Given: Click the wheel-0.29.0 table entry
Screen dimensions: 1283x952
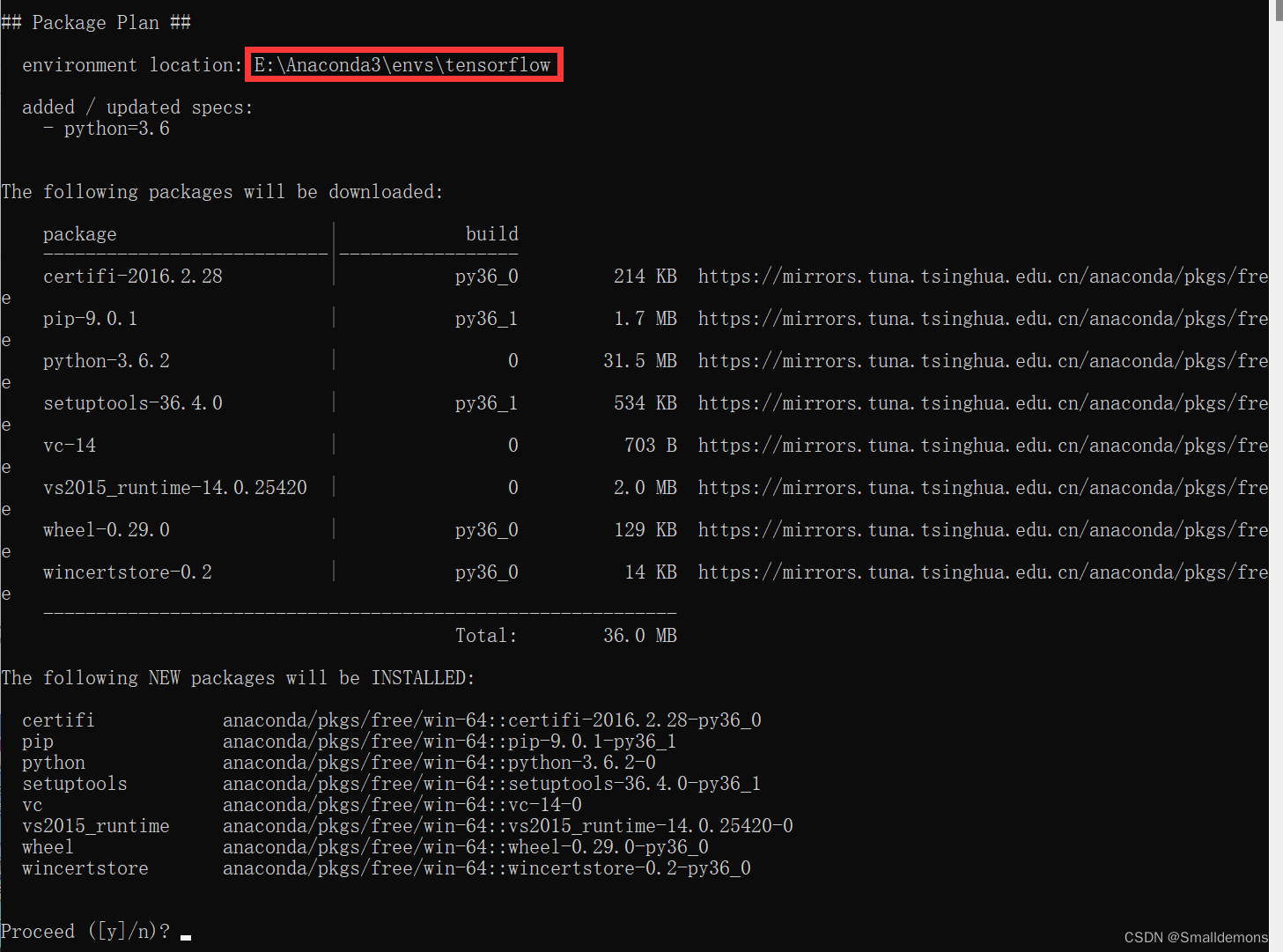Looking at the screenshot, I should (107, 530).
